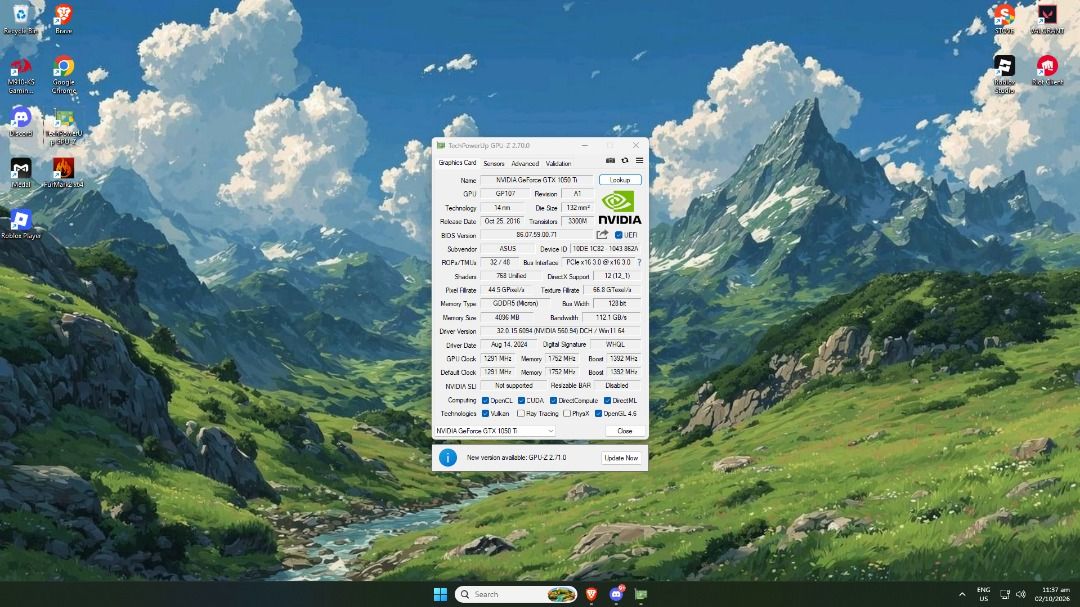Switch to the Validation tab
Image resolution: width=1080 pixels, height=607 pixels.
pos(559,163)
